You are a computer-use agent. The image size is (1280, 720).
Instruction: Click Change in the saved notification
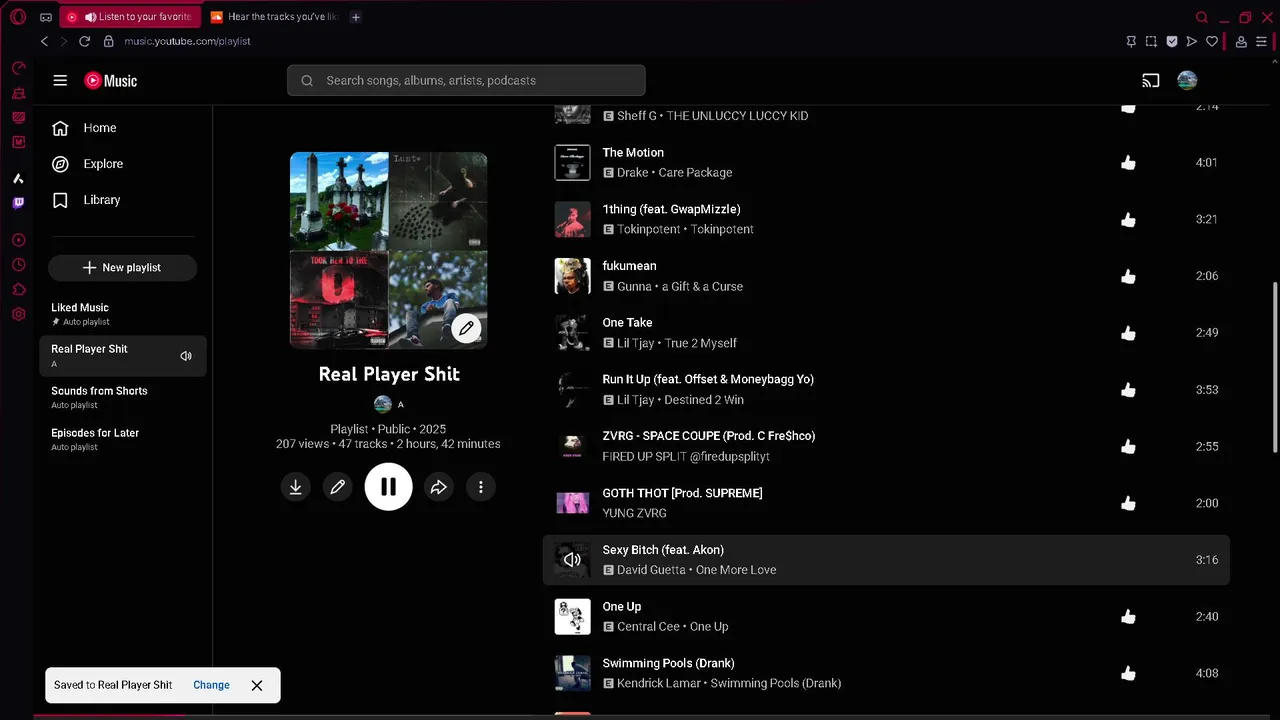[211, 685]
